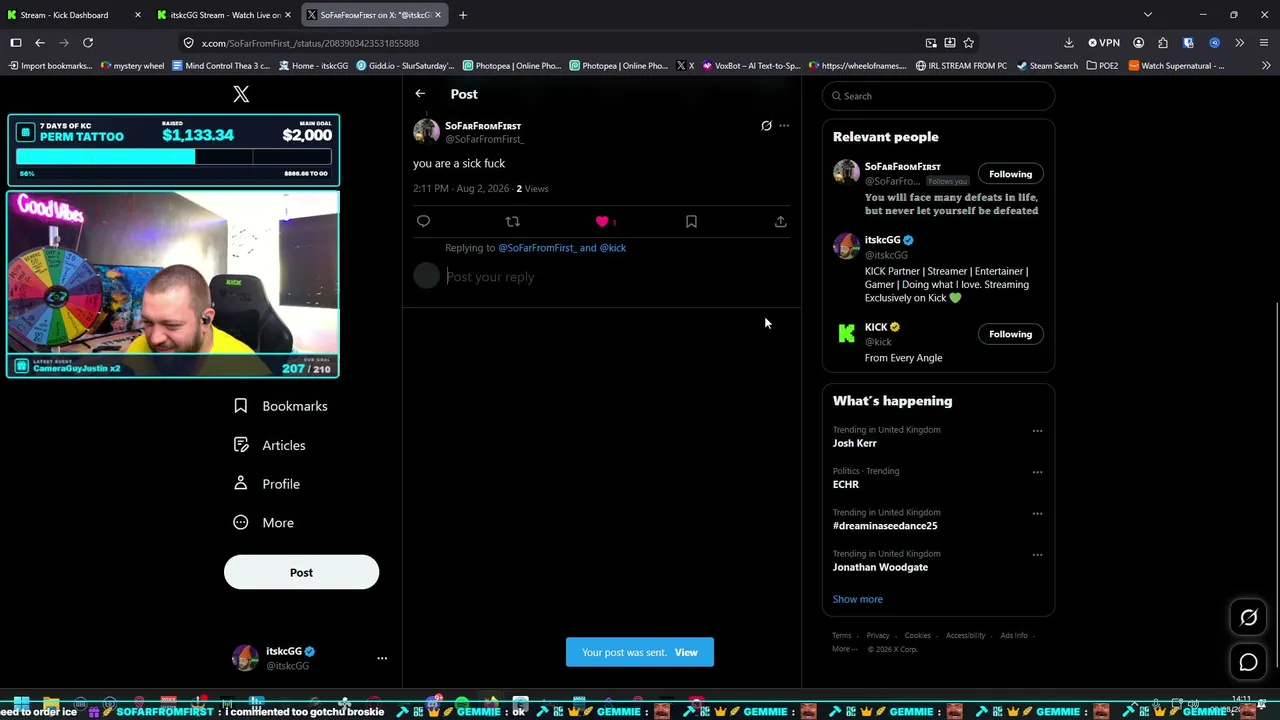1280x720 pixels.
Task: Open the Steam Search bookmark
Action: pos(1046,66)
